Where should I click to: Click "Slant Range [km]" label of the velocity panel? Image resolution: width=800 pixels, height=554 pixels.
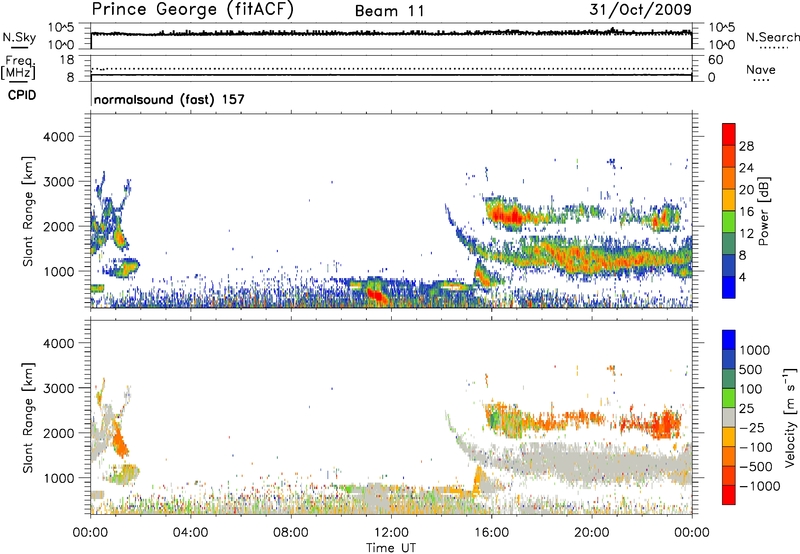point(28,417)
